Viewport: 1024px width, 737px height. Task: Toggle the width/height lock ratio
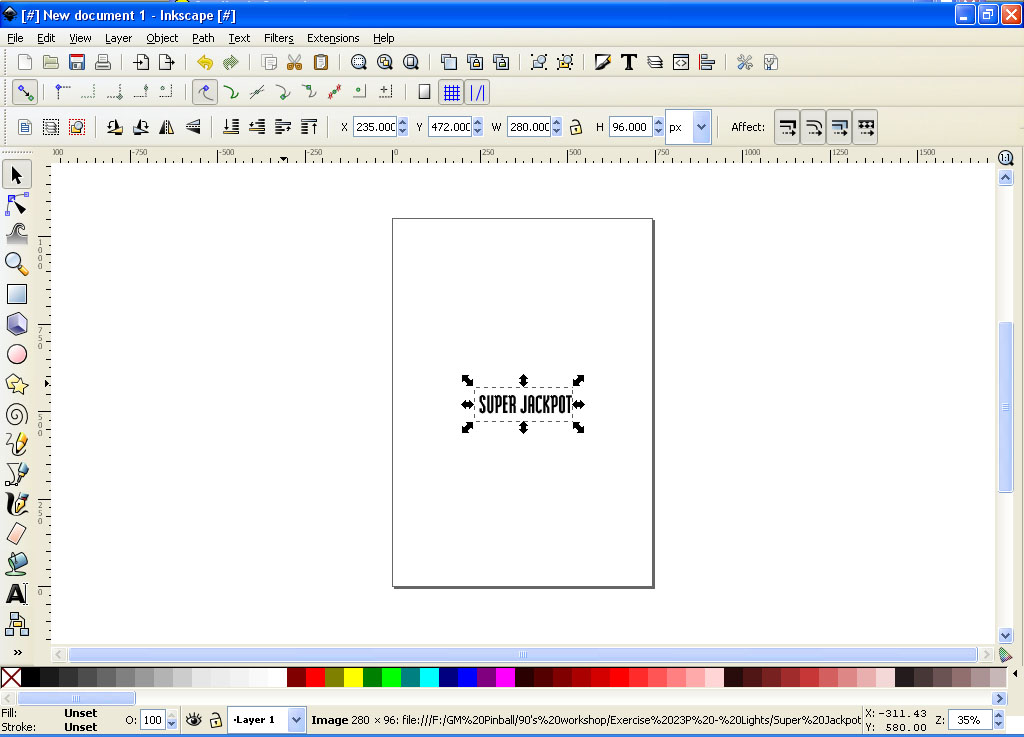point(576,127)
